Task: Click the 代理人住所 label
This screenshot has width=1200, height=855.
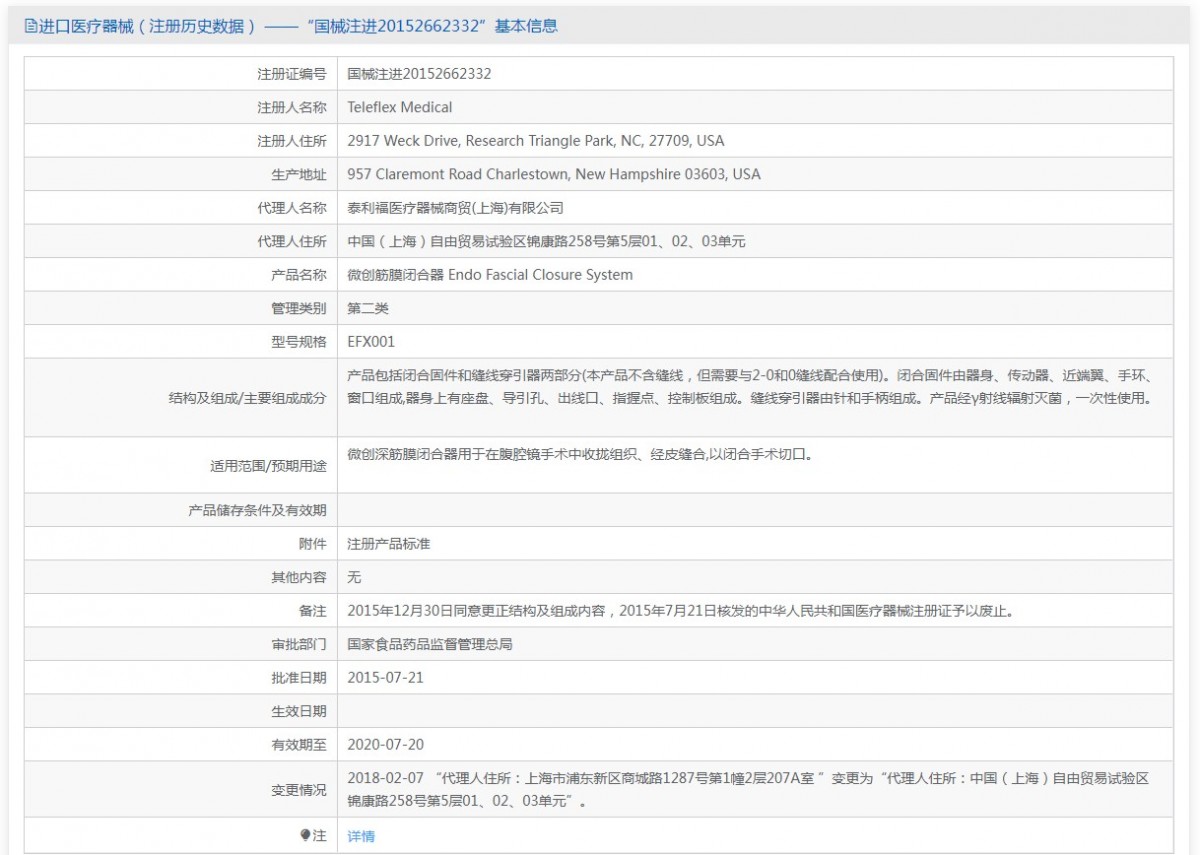Action: (292, 241)
